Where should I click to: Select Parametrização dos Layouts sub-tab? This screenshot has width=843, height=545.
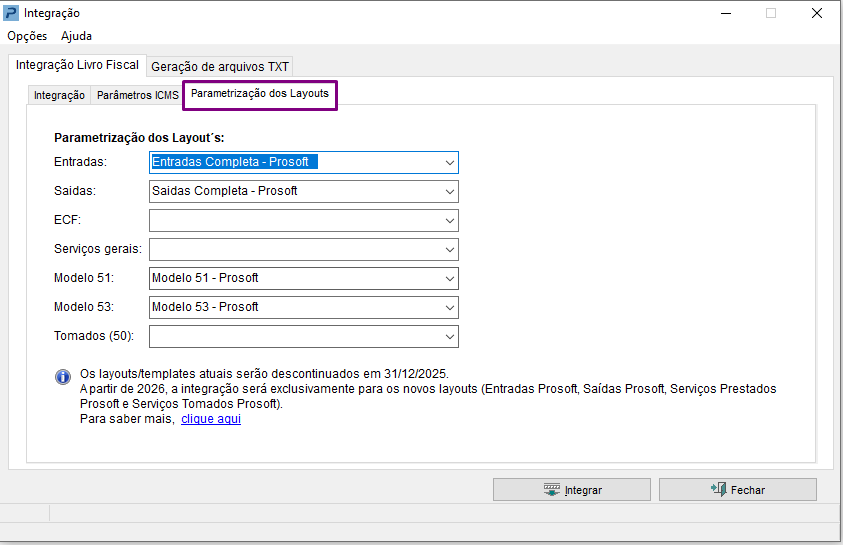pyautogui.click(x=260, y=94)
